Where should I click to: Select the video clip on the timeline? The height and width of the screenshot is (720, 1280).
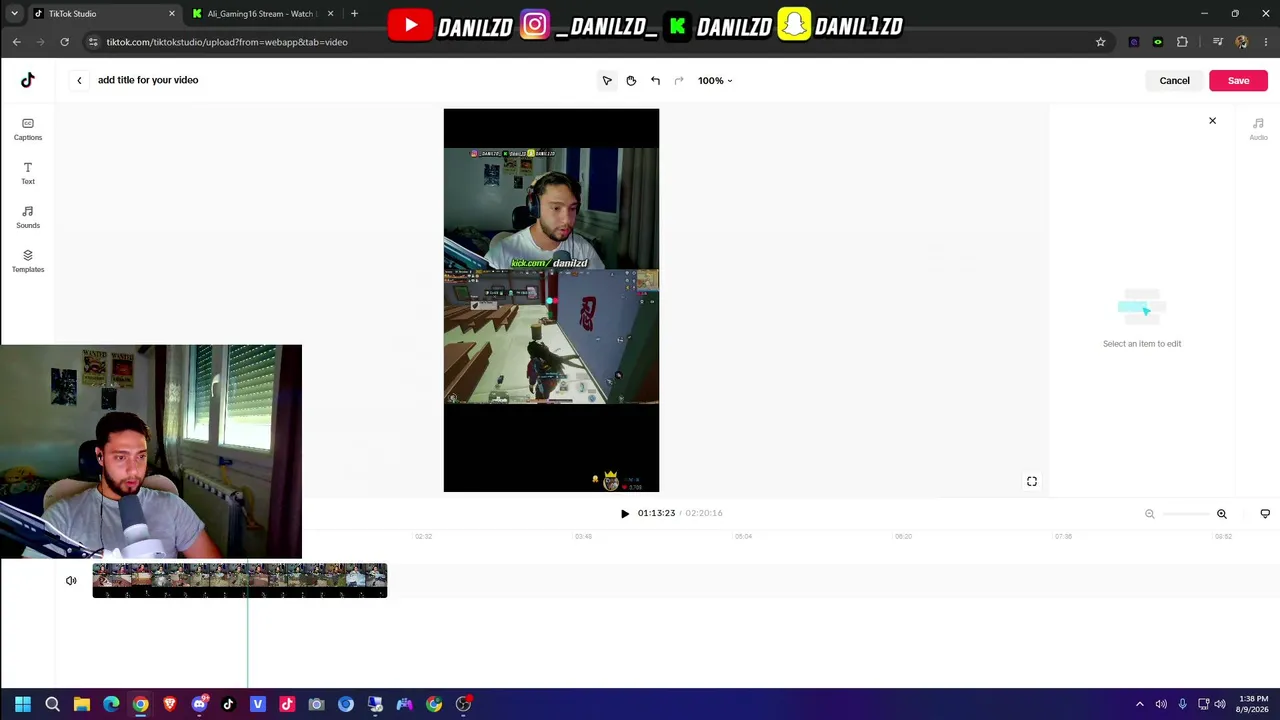[x=239, y=580]
